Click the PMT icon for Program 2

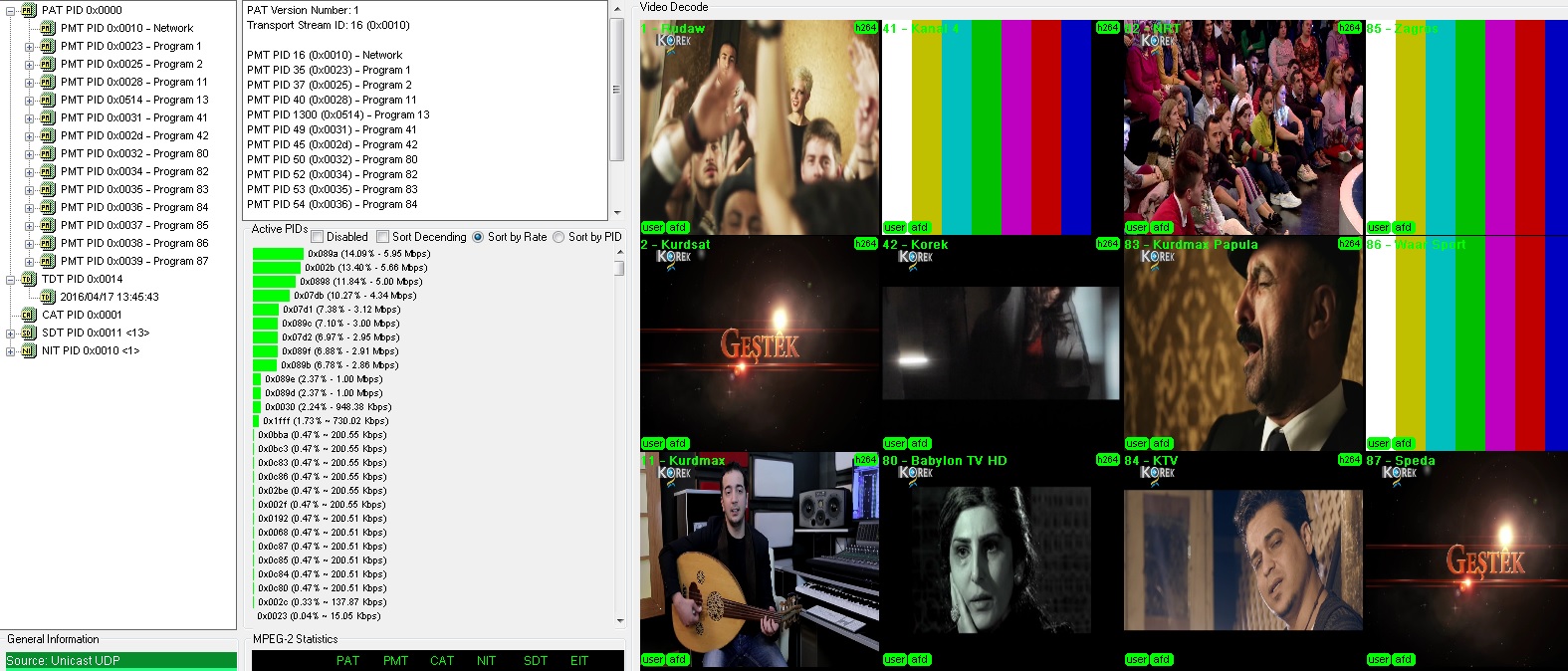coord(47,64)
